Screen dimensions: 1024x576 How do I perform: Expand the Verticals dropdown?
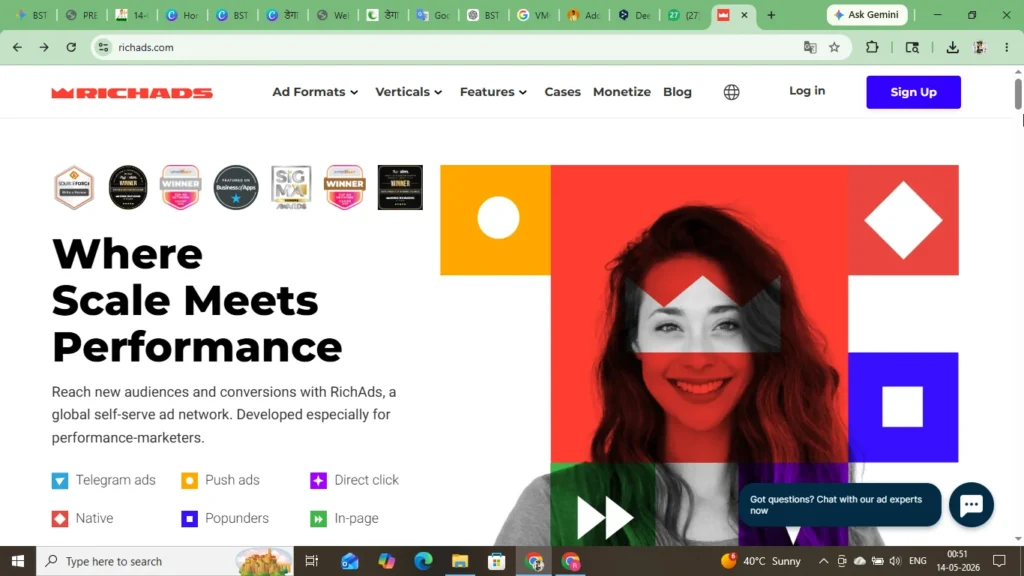[x=409, y=92]
